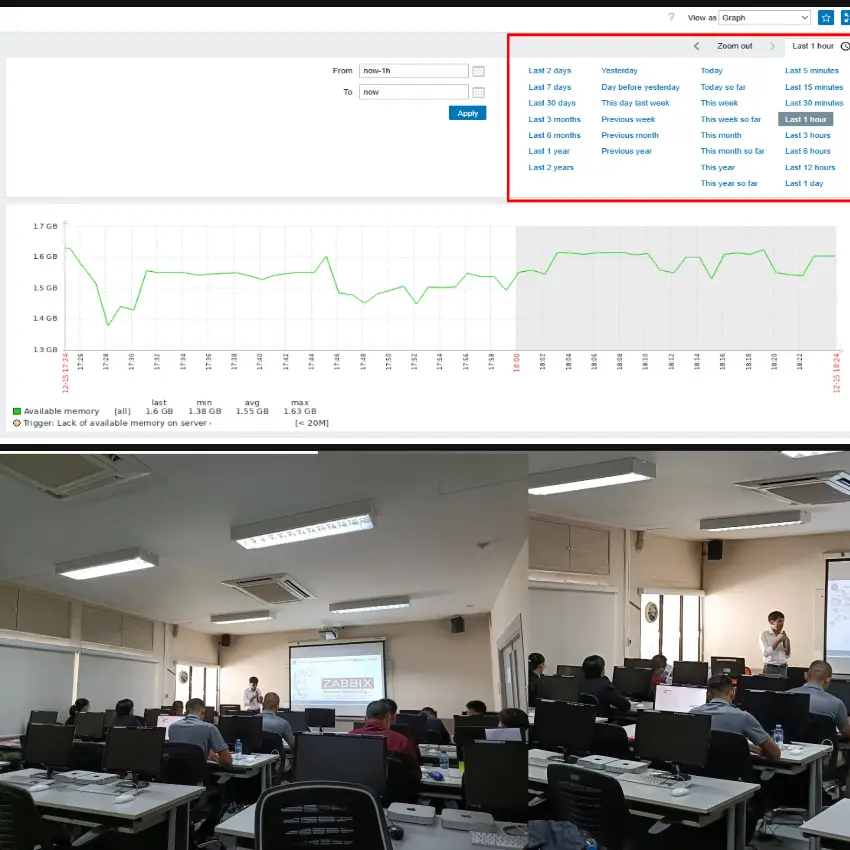Click the next period right arrow
This screenshot has width=850, height=850.
tap(772, 46)
